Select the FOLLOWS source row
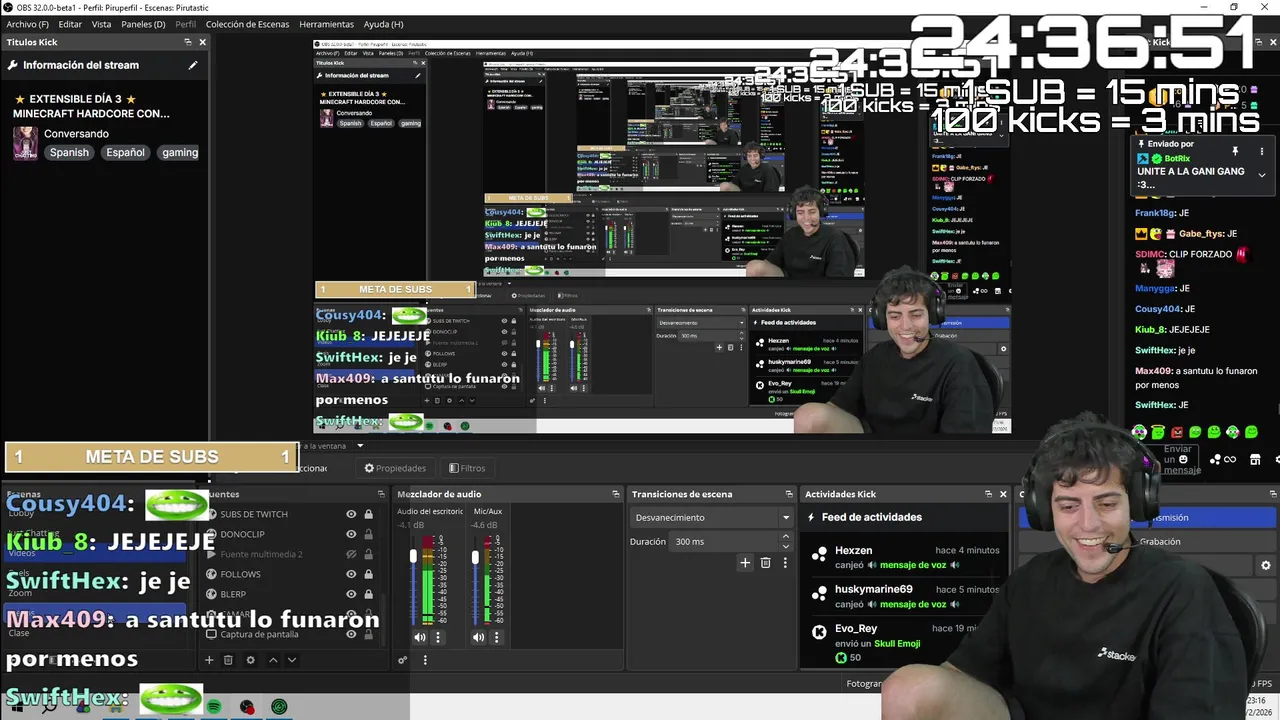 point(290,574)
